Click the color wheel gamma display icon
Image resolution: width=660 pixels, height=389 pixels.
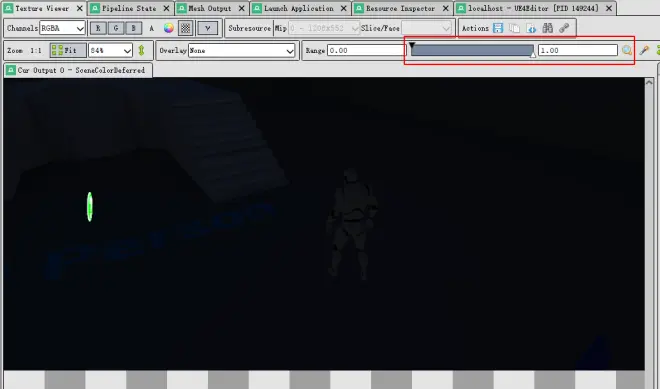coord(168,28)
